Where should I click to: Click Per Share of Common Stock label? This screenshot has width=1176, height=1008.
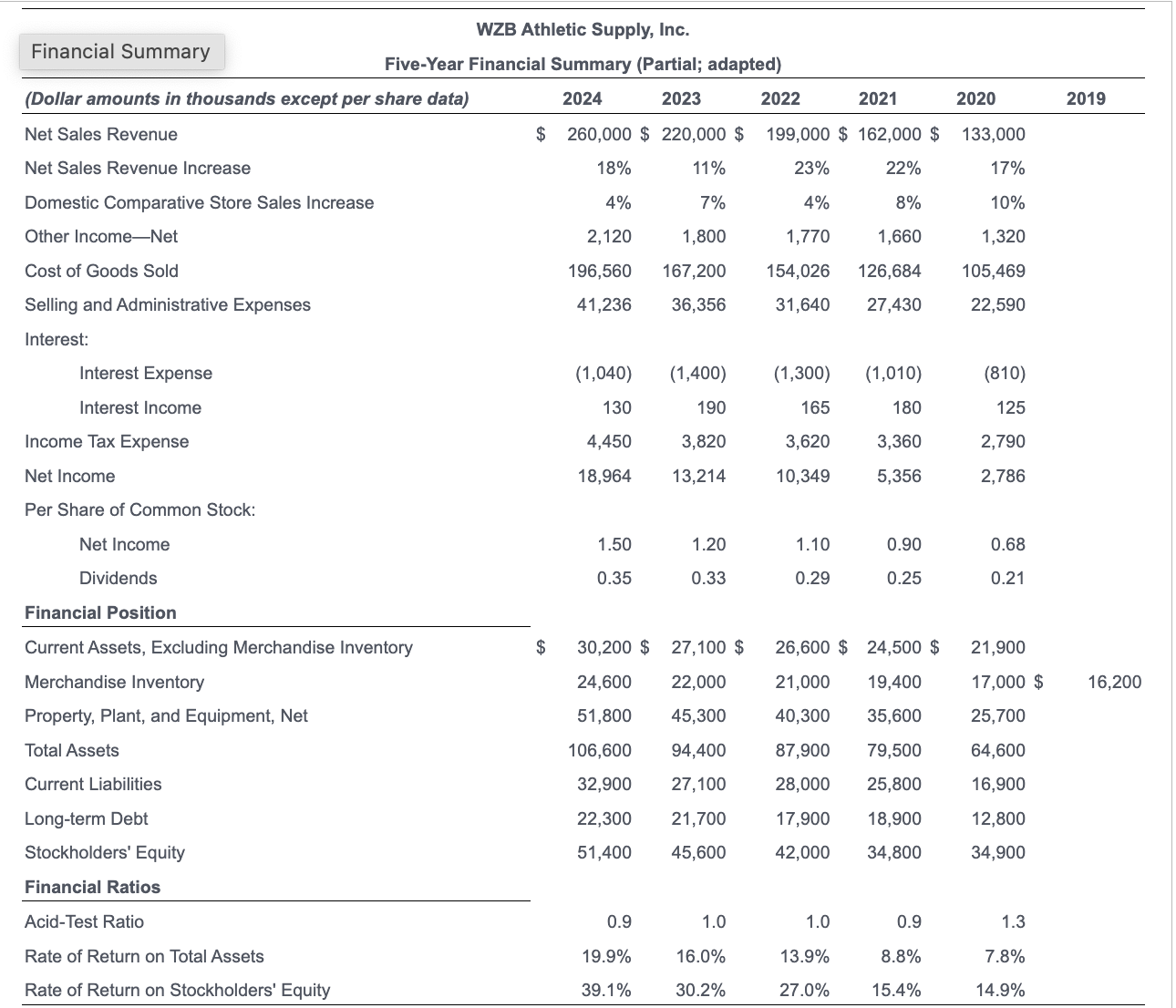[140, 509]
